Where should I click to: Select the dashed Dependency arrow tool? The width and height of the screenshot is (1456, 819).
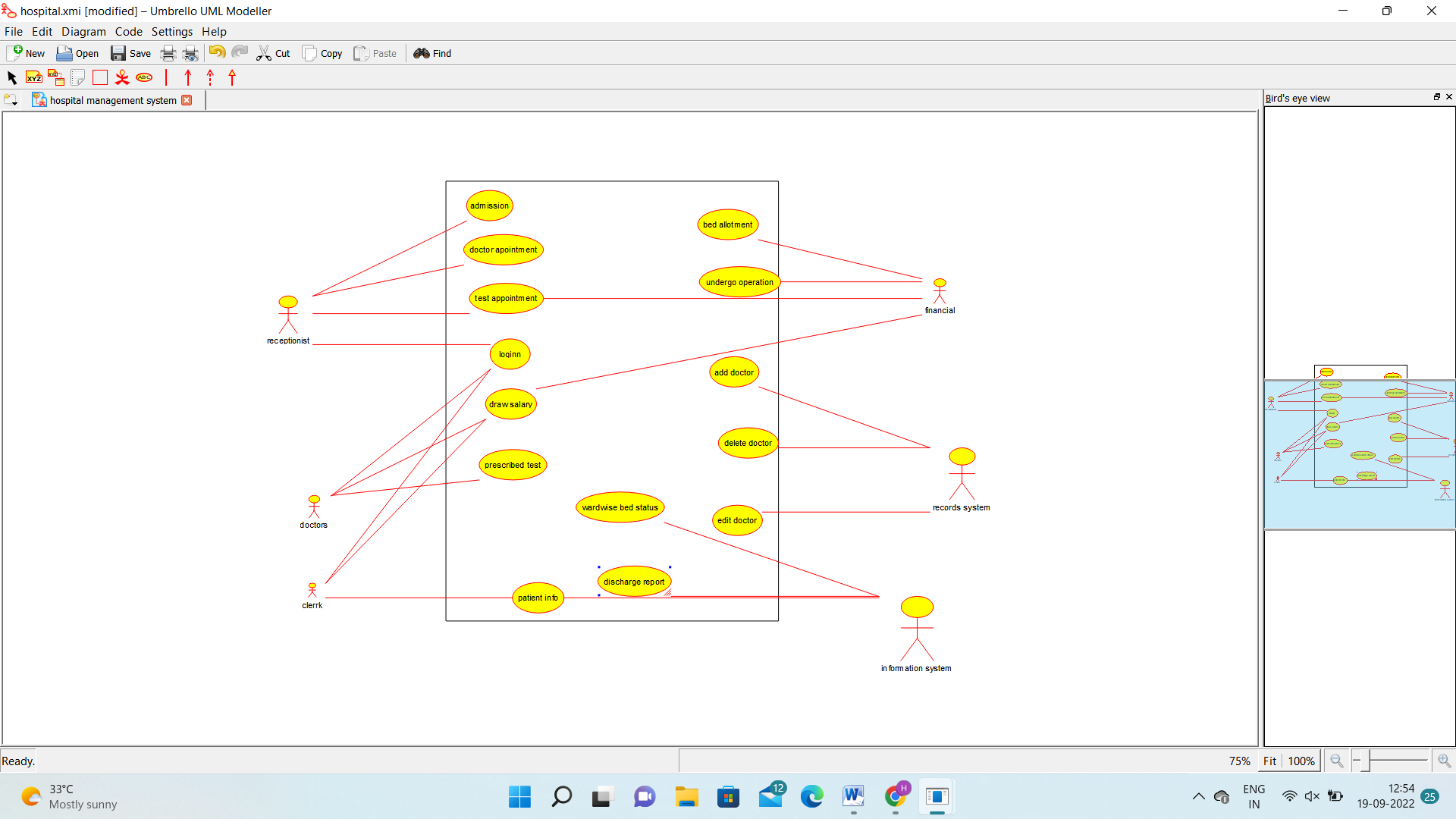tap(210, 77)
